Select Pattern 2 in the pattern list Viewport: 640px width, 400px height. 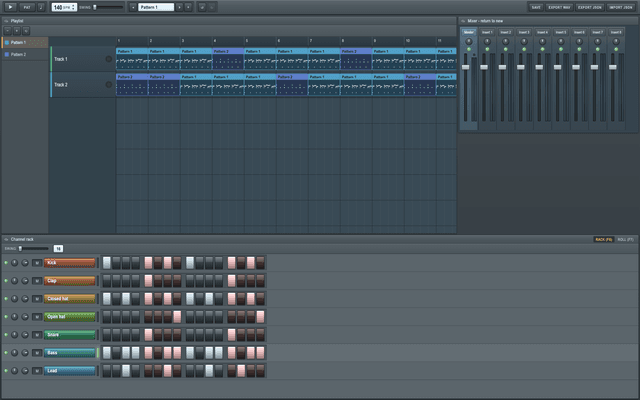click(x=25, y=54)
